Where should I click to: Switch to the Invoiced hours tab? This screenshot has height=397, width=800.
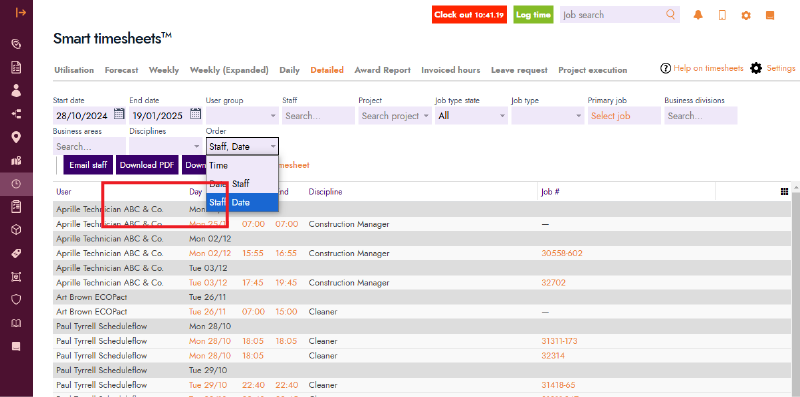tap(451, 70)
